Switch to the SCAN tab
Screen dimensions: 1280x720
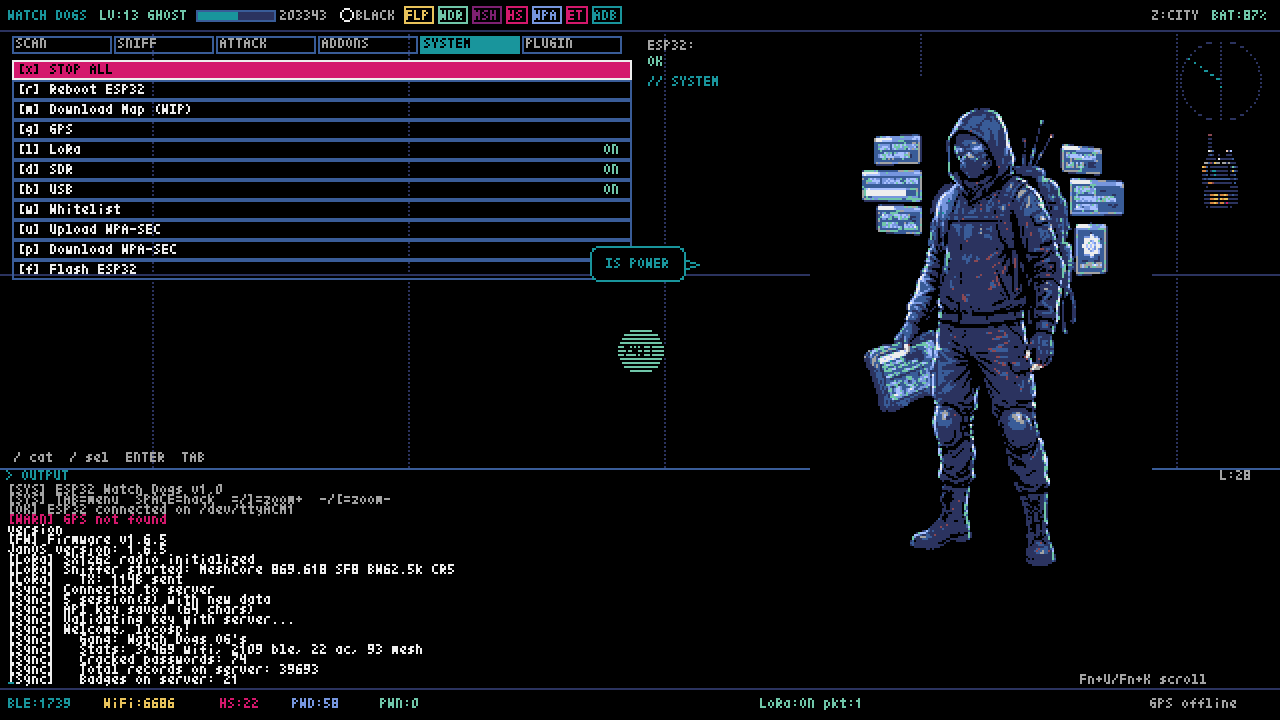point(61,44)
